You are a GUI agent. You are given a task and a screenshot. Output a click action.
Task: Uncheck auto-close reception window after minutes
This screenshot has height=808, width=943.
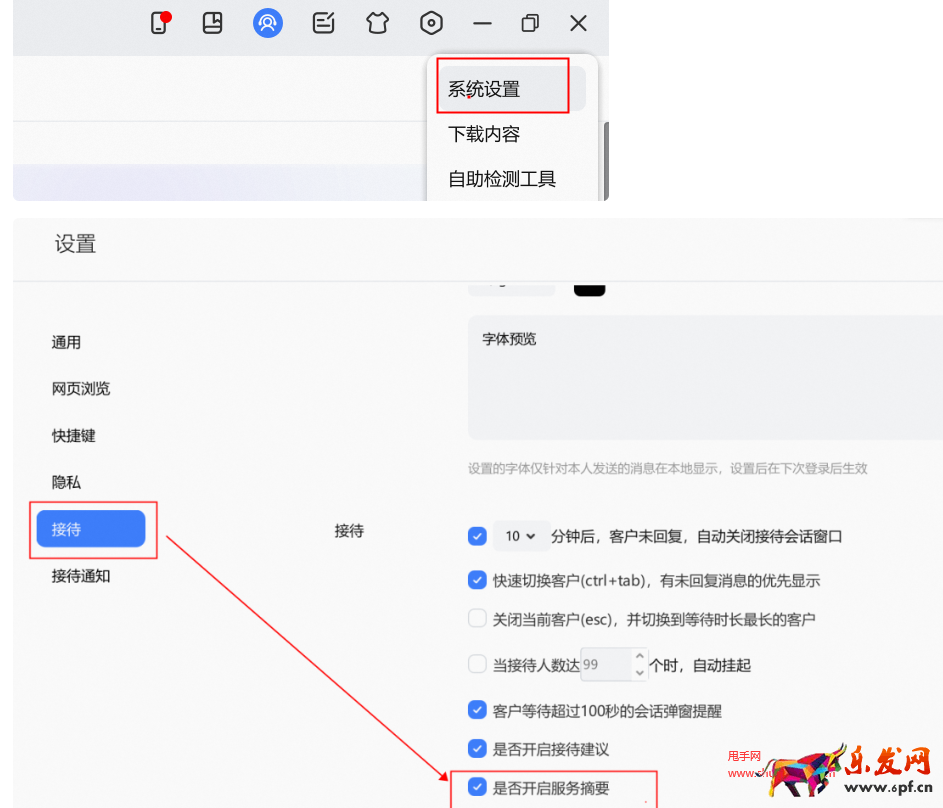point(478,536)
